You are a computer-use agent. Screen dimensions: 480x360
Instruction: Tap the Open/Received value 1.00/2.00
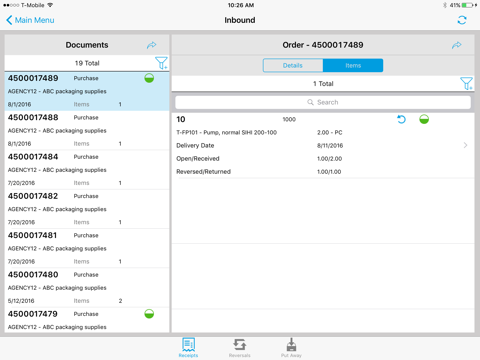click(329, 159)
